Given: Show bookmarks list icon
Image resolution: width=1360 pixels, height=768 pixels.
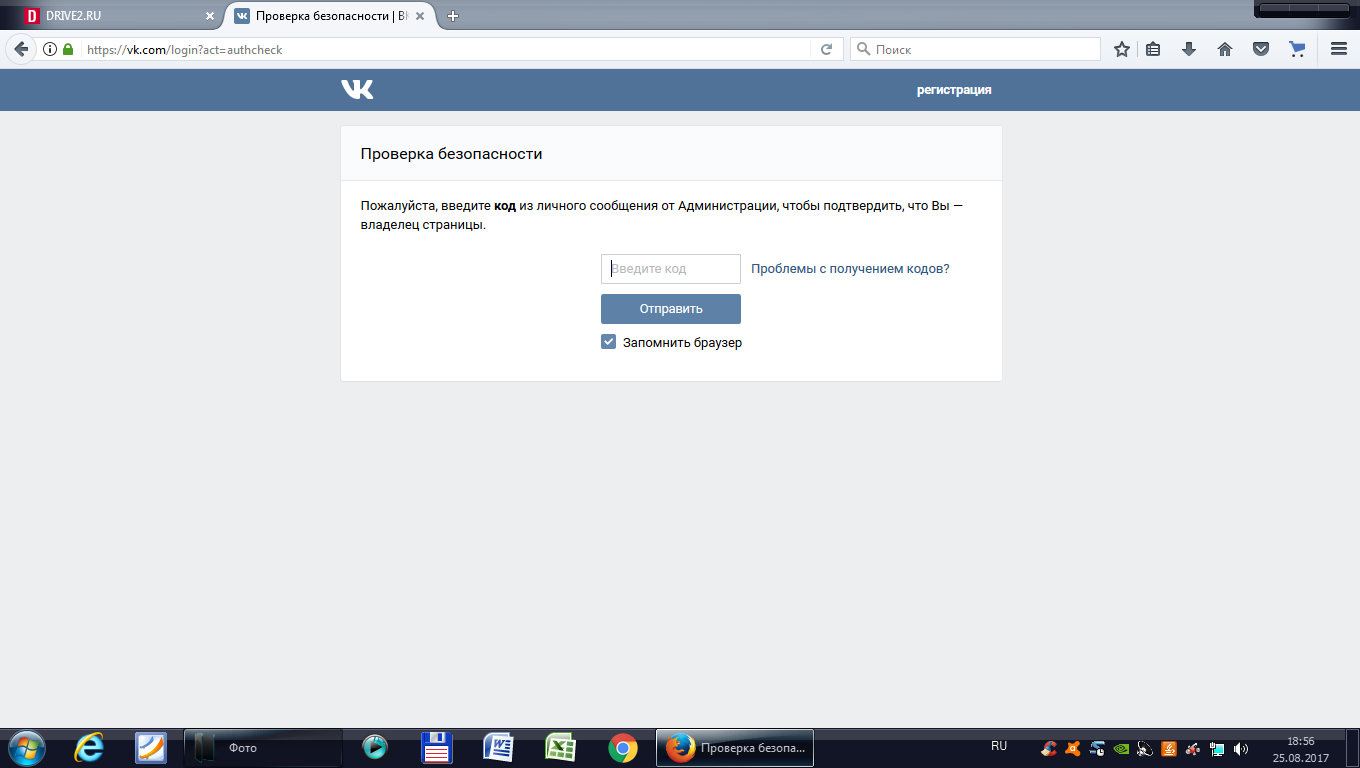Looking at the screenshot, I should click(x=1153, y=49).
